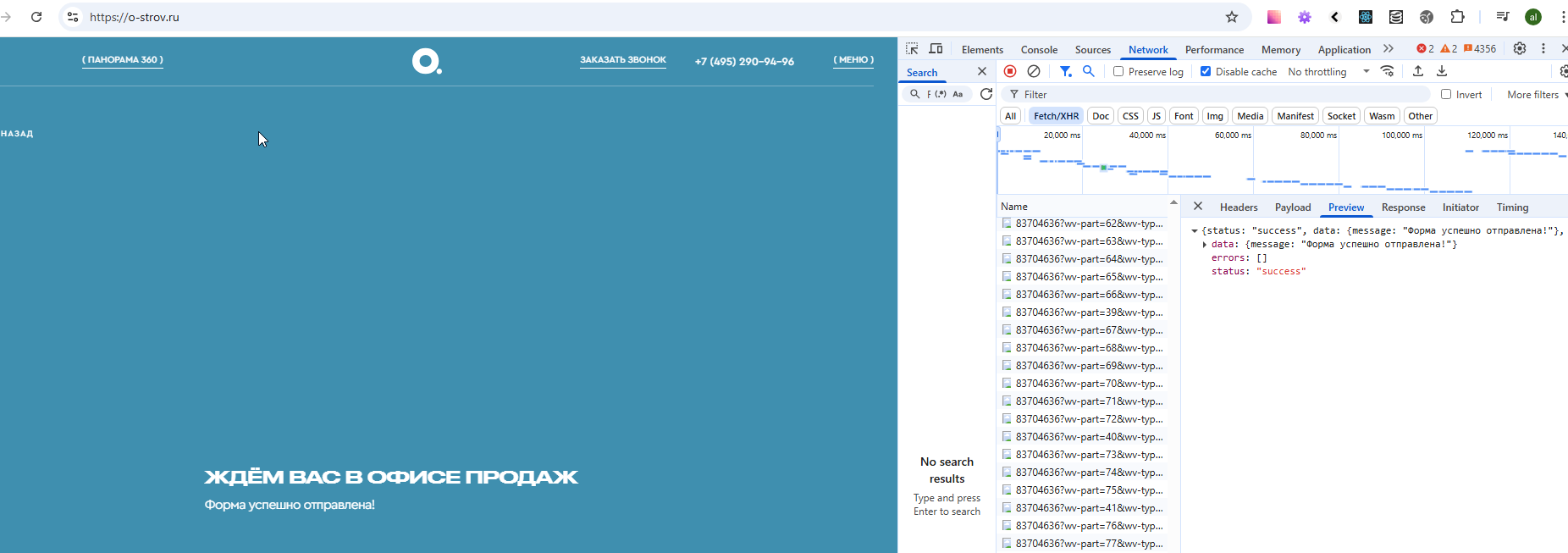1568x553 pixels.
Task: Open DevTools settings gear
Action: [x=1520, y=49]
